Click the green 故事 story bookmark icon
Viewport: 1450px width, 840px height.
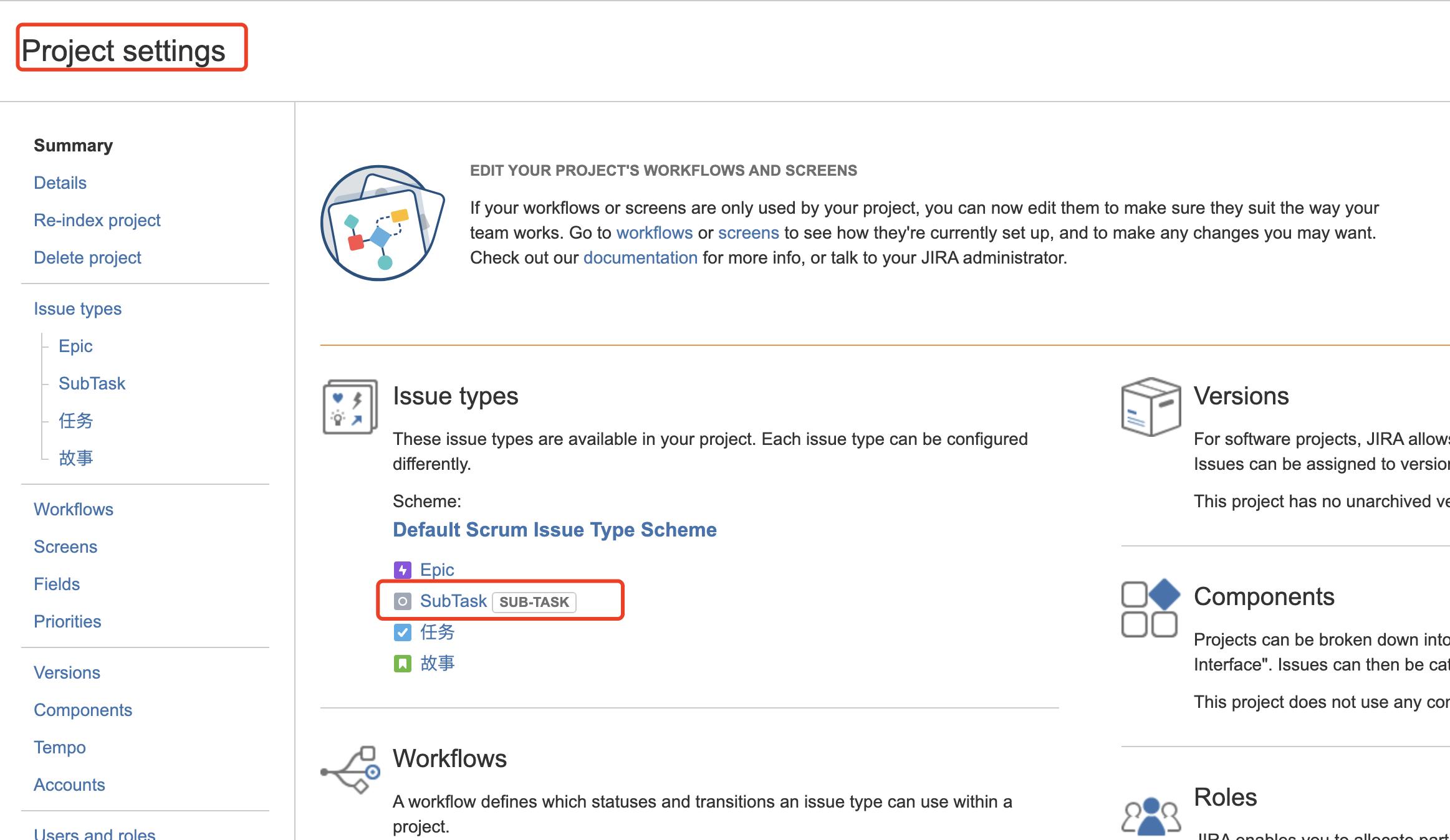tap(403, 664)
